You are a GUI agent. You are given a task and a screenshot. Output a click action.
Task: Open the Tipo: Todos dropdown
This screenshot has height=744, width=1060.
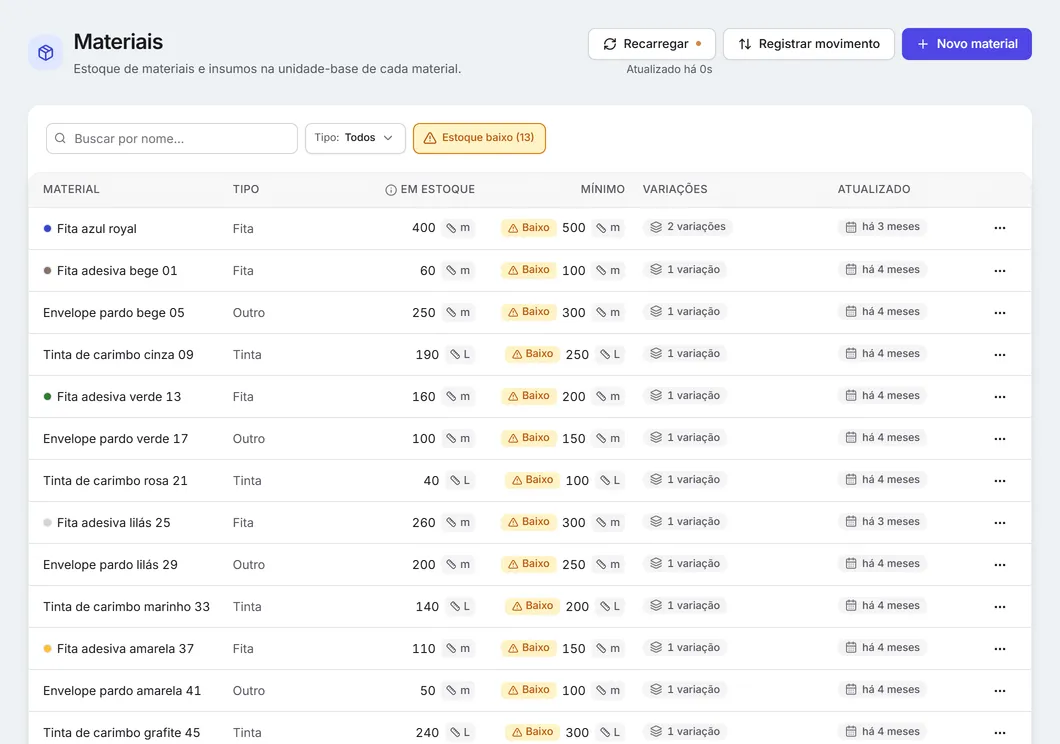(355, 138)
